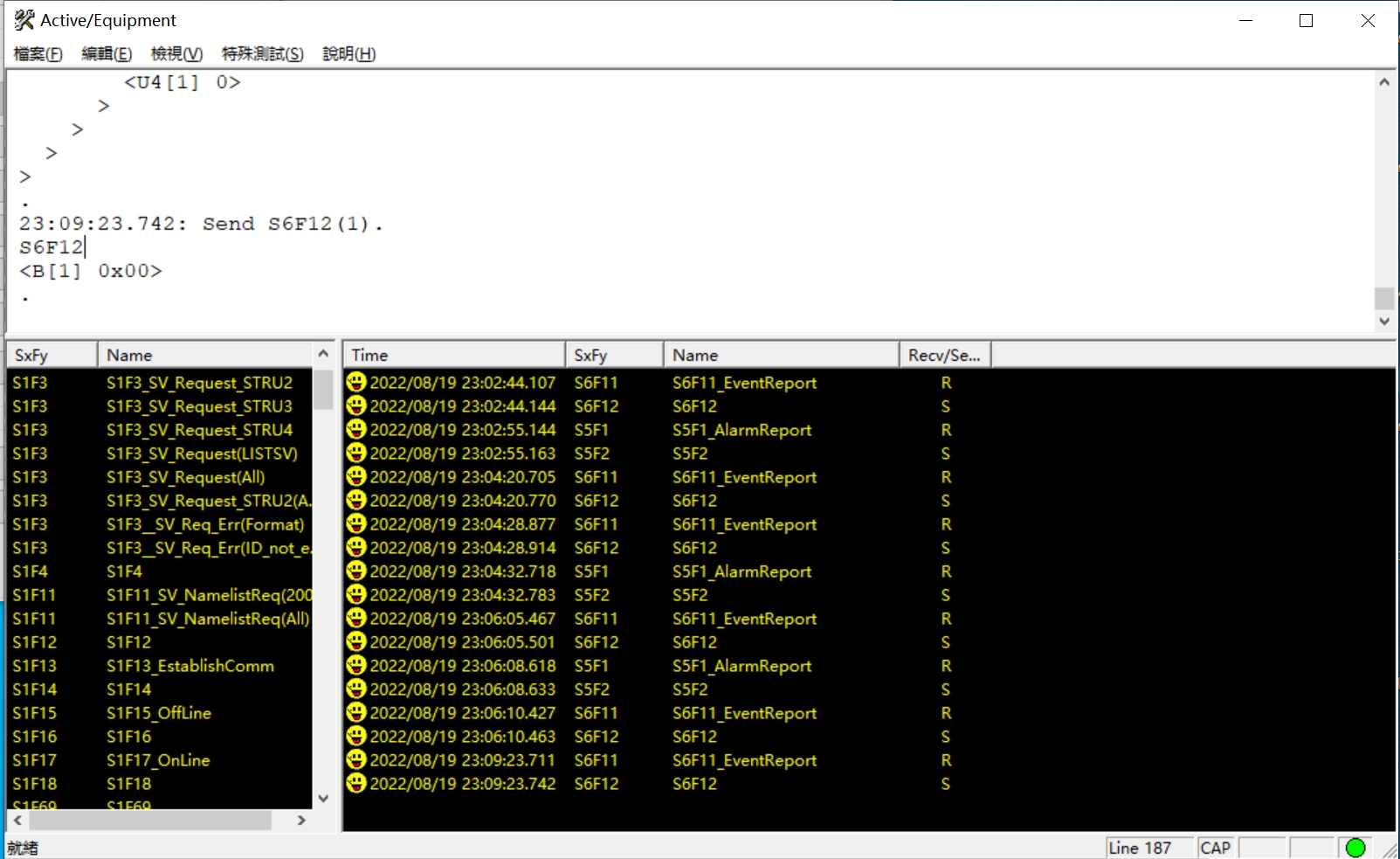Open the 檢視(V) menu

tap(176, 54)
